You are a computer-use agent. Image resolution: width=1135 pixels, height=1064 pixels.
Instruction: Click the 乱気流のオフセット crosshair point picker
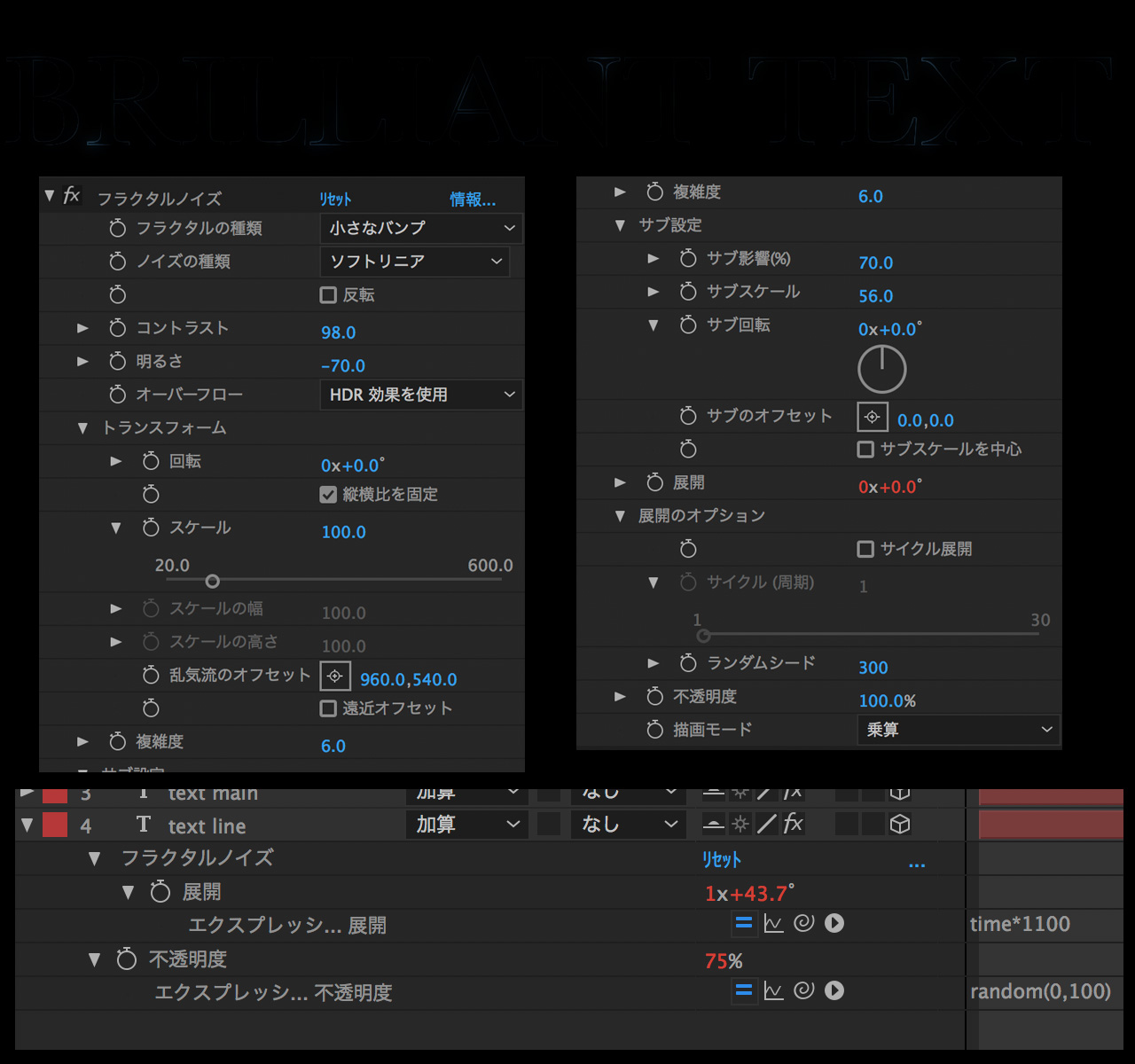click(x=334, y=677)
